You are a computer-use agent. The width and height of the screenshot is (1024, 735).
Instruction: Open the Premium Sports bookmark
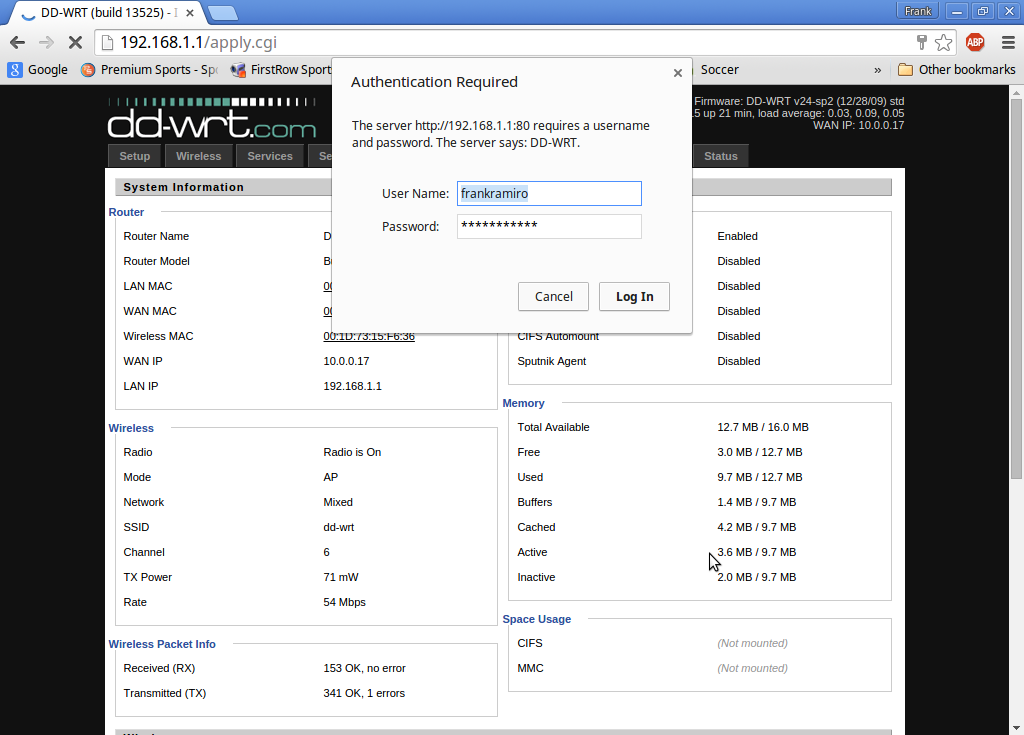click(x=149, y=69)
